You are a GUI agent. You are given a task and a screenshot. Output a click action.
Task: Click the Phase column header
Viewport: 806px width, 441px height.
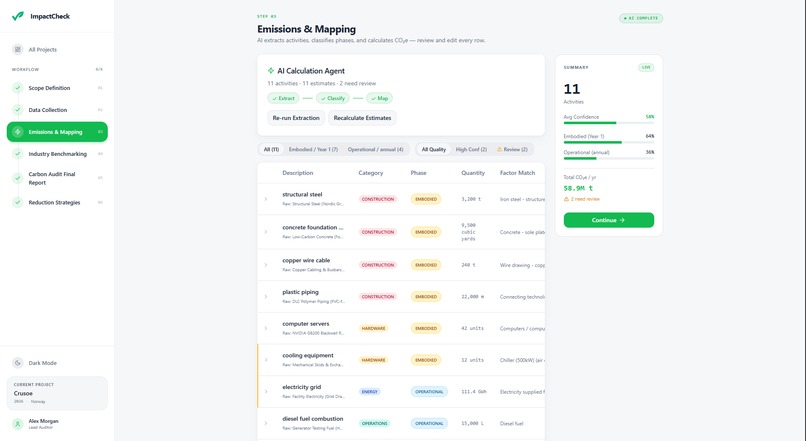click(x=418, y=173)
